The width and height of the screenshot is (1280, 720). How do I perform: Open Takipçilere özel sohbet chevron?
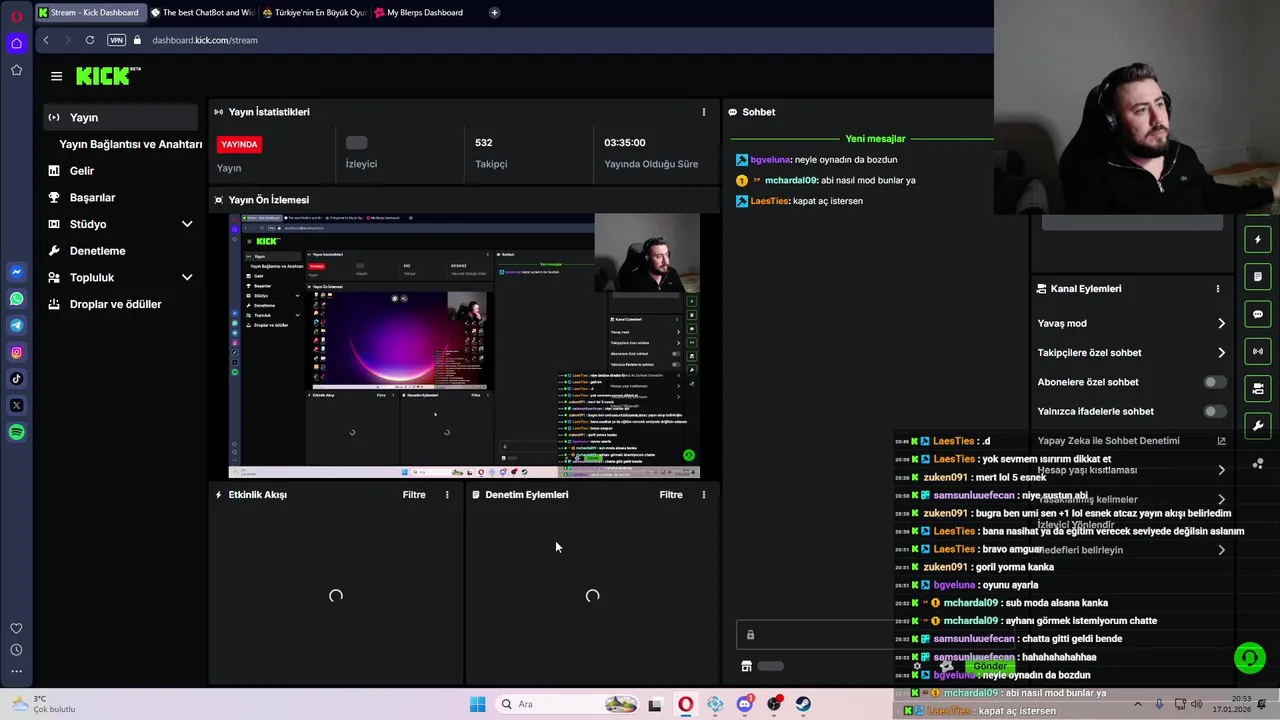(x=1221, y=353)
